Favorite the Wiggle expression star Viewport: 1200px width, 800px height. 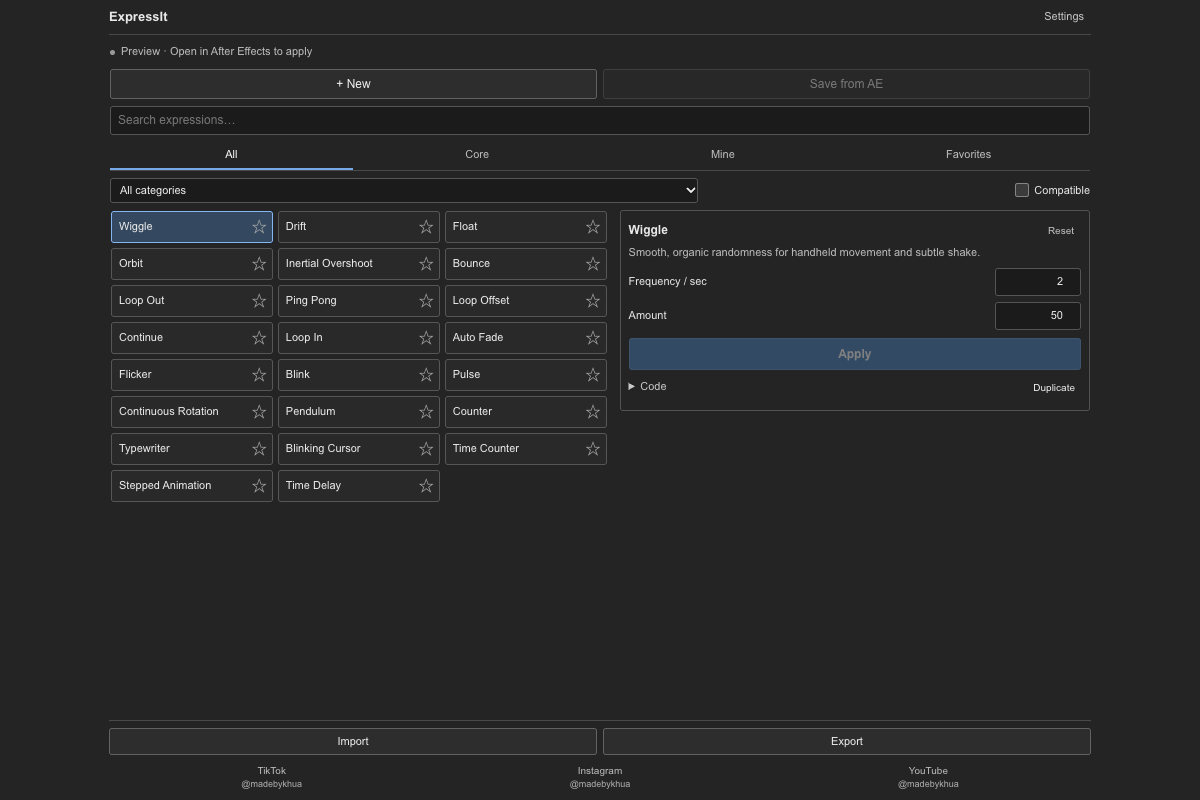pyautogui.click(x=259, y=227)
